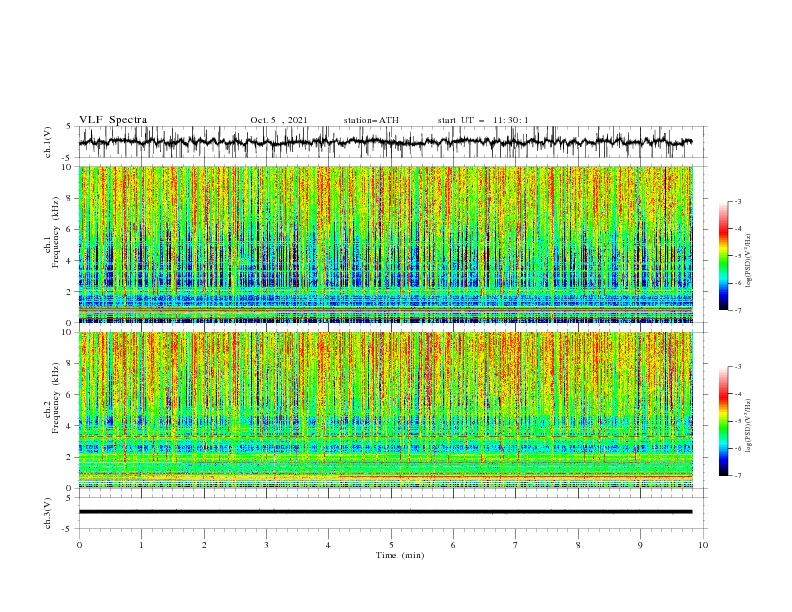
Task: Click the 'ch.1(V)' axis label
Action: pos(48,142)
